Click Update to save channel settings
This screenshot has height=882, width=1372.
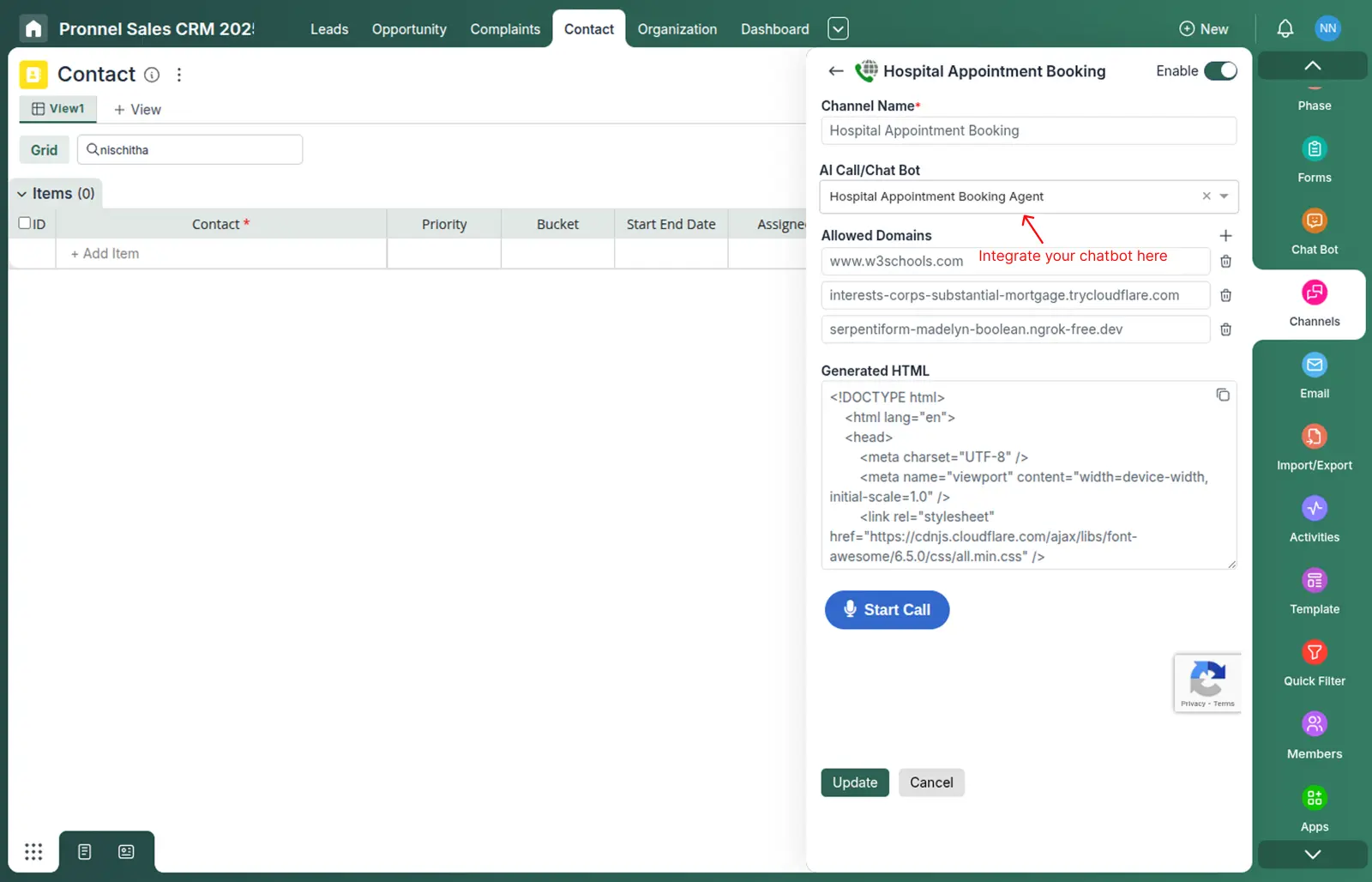854,782
